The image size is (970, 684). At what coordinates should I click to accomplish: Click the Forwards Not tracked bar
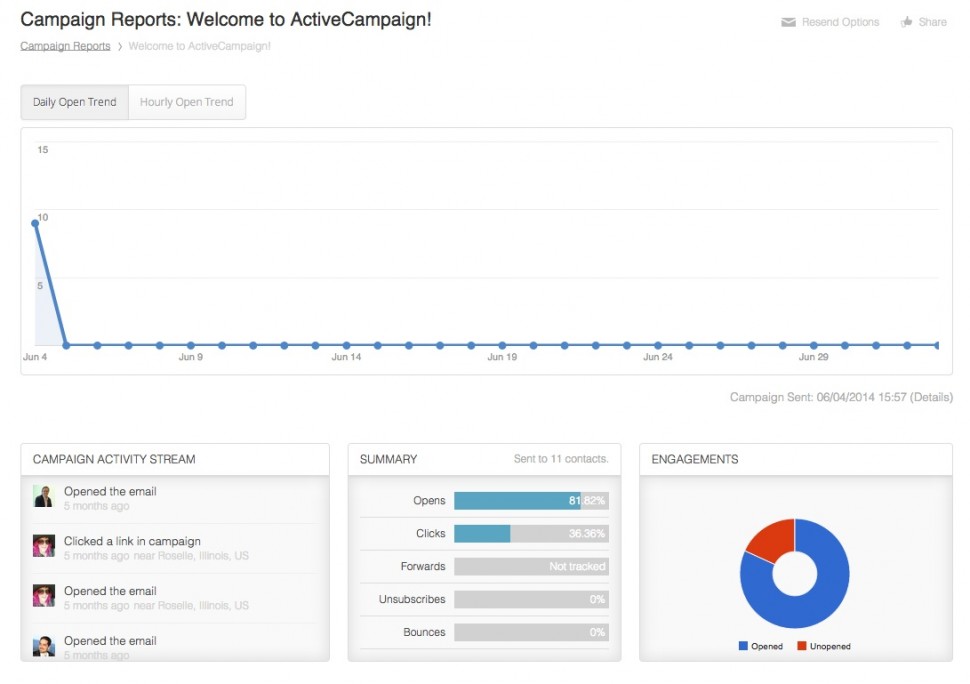(531, 566)
